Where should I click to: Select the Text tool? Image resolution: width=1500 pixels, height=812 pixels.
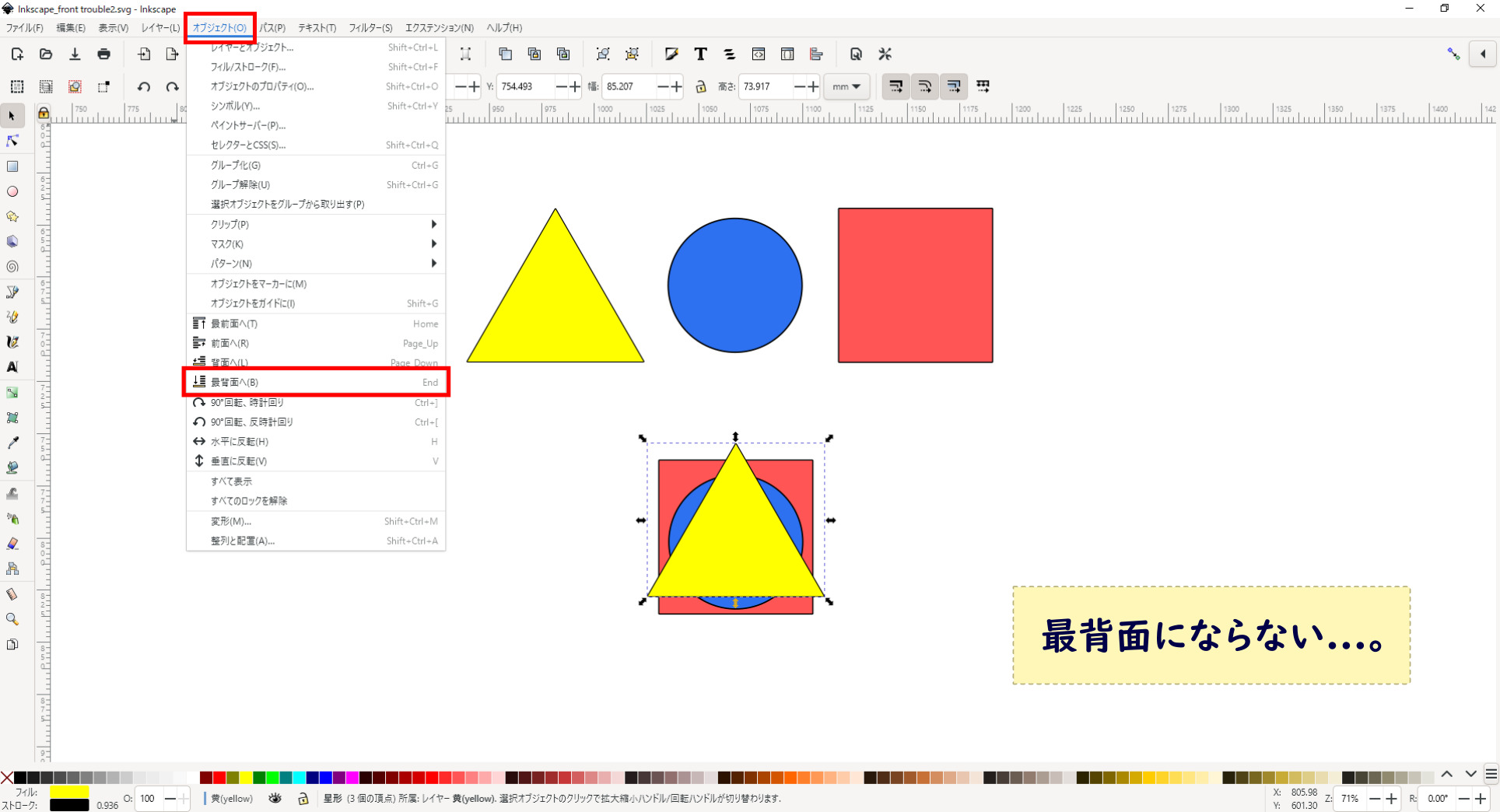(12, 367)
